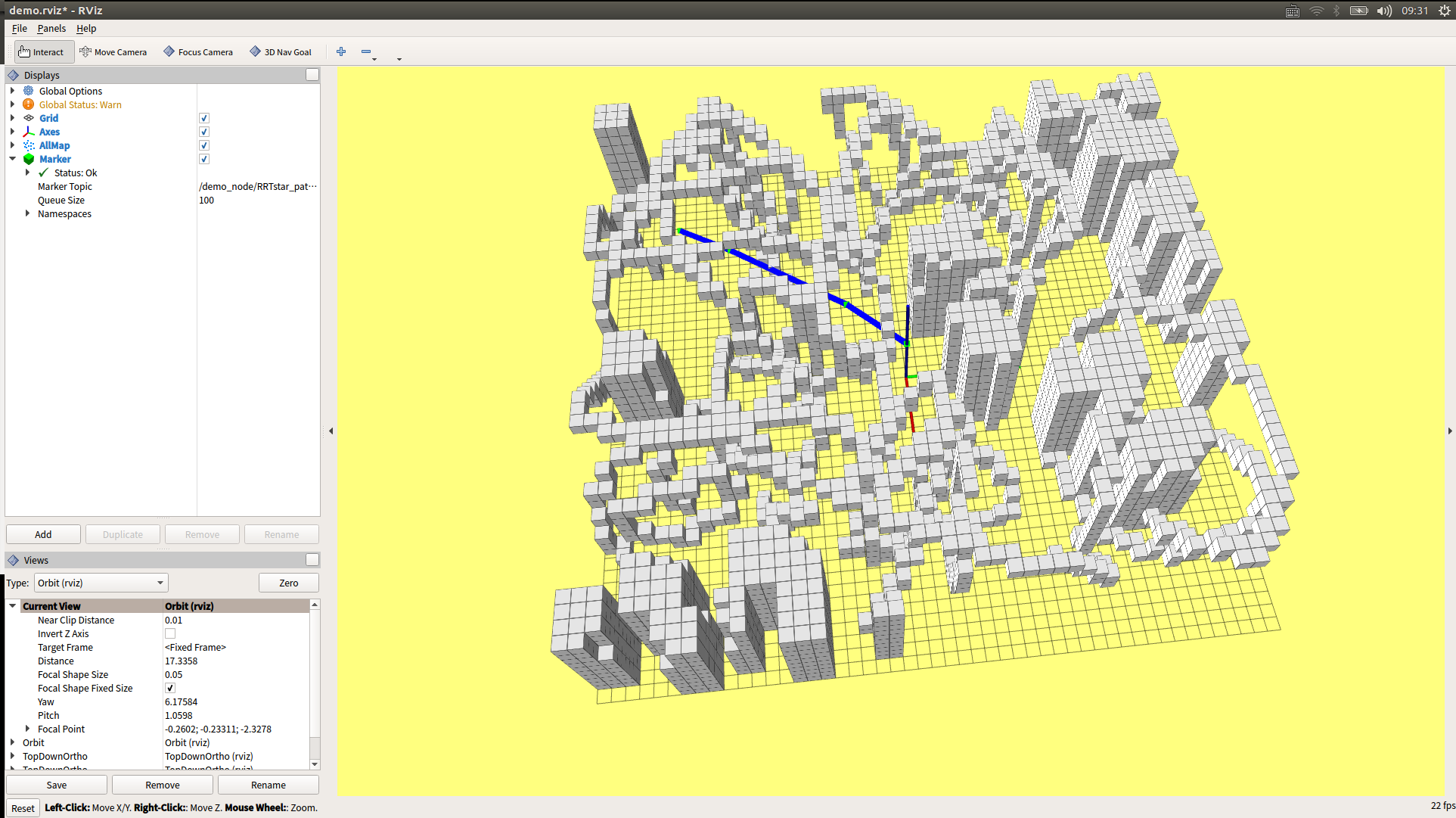Open the File menu
This screenshot has height=818, width=1456.
tap(20, 28)
